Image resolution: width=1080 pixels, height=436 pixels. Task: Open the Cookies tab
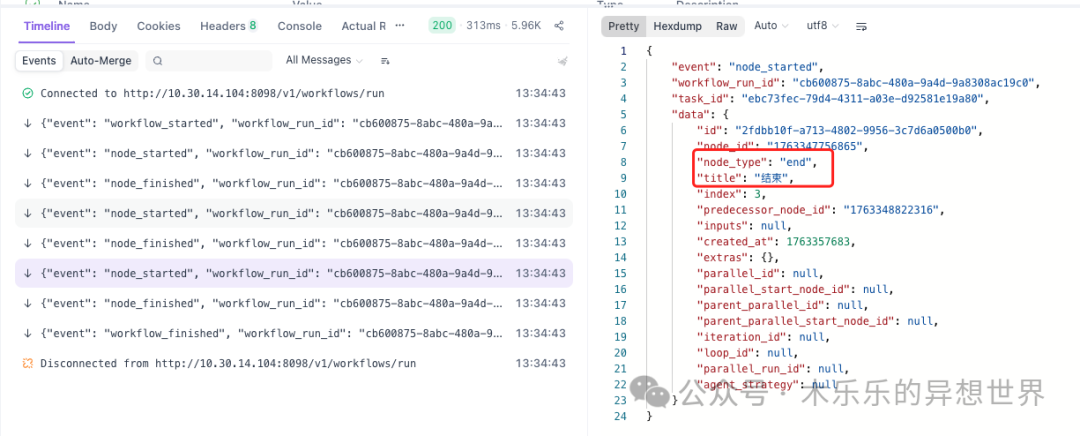(158, 26)
